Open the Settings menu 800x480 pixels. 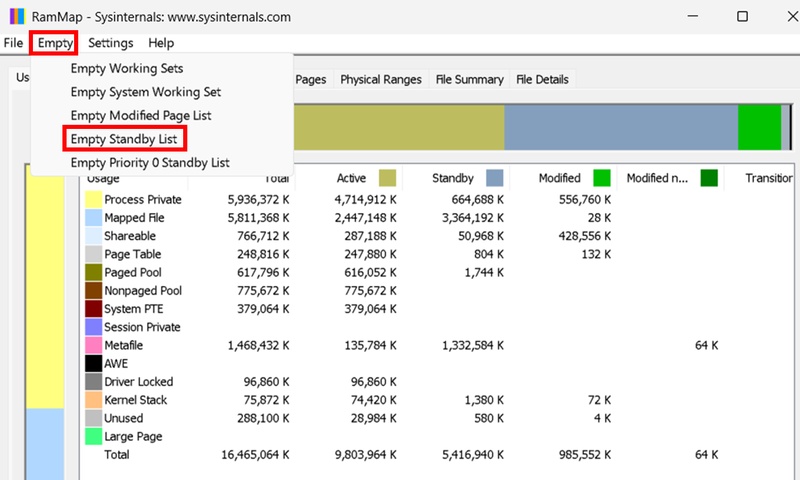[x=110, y=43]
